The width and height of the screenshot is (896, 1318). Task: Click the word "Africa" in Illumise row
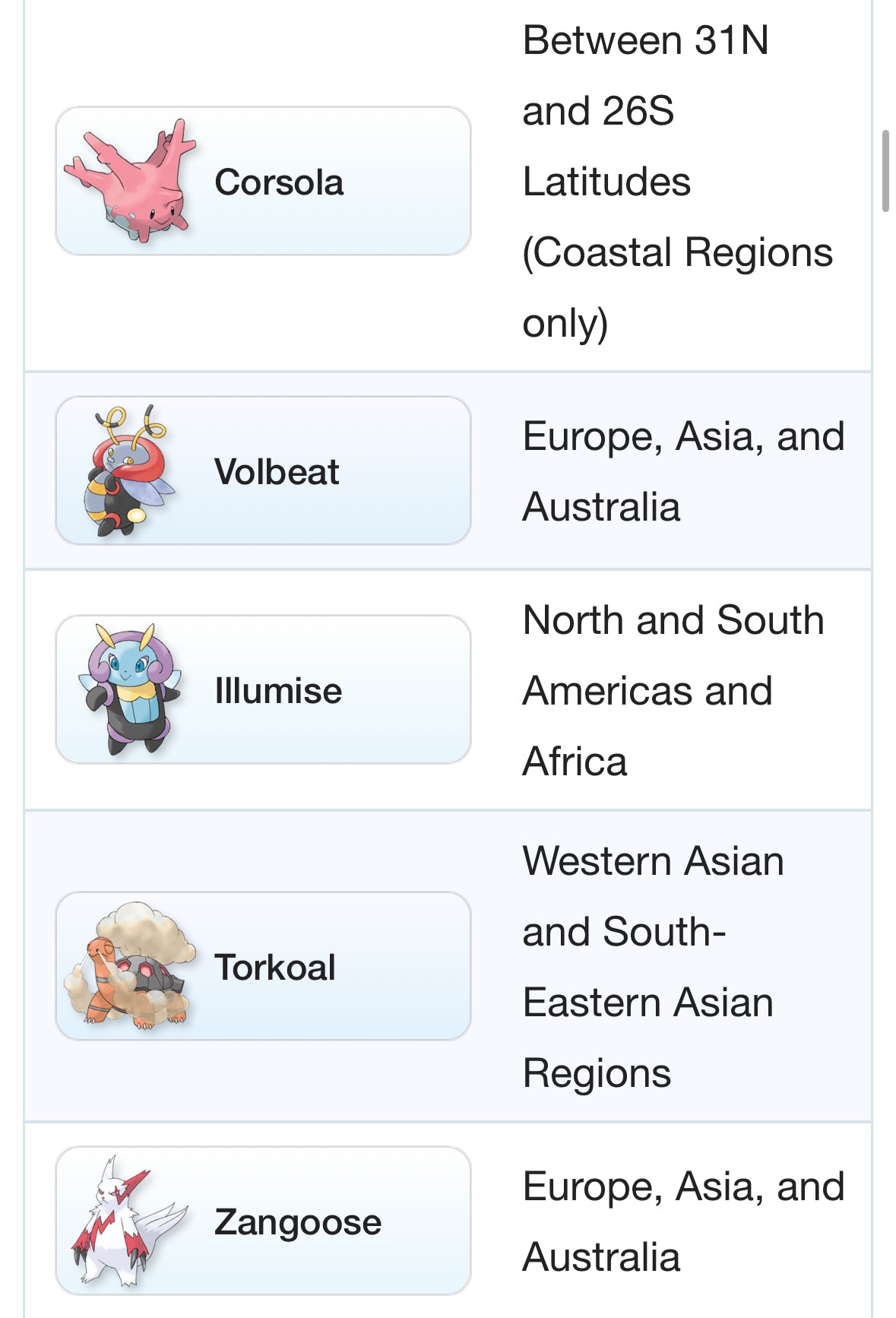[x=575, y=762]
